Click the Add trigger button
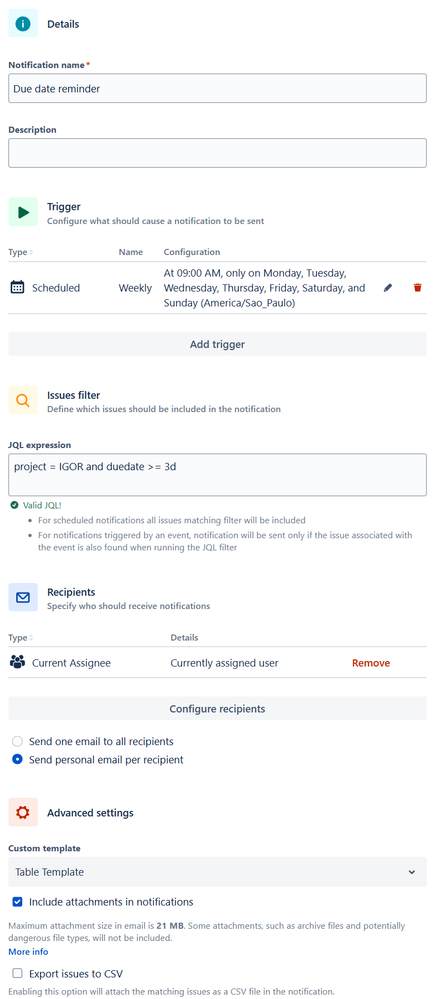The height and width of the screenshot is (999, 434). [217, 344]
